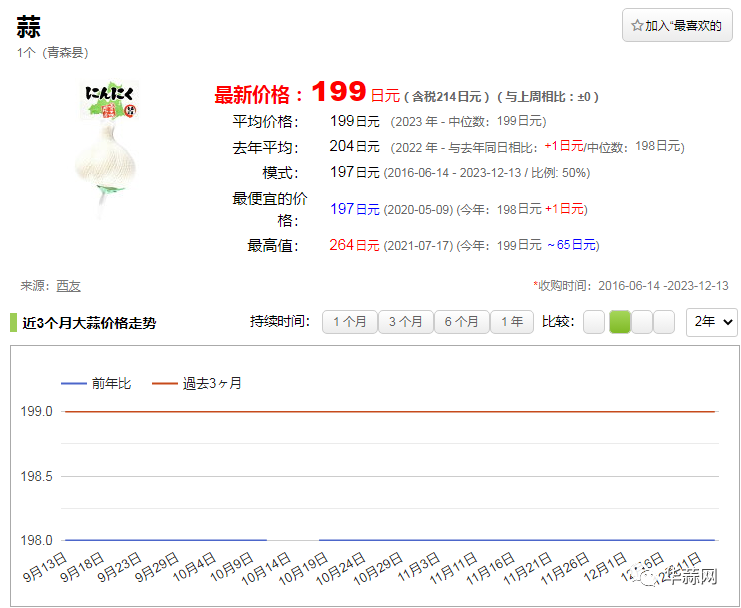Click the 收购时间 date range text
Screen dimensions: 741x608
[x=631, y=285]
